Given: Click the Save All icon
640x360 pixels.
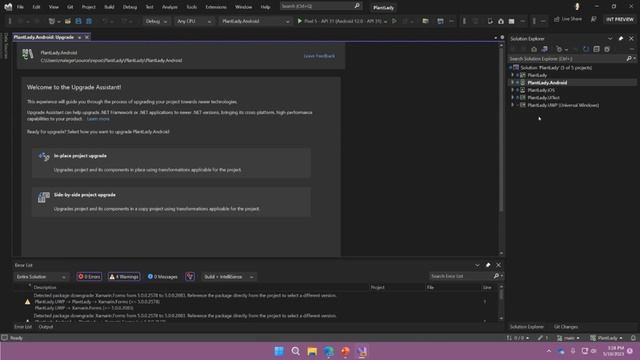Looking at the screenshot, I should 89,21.
